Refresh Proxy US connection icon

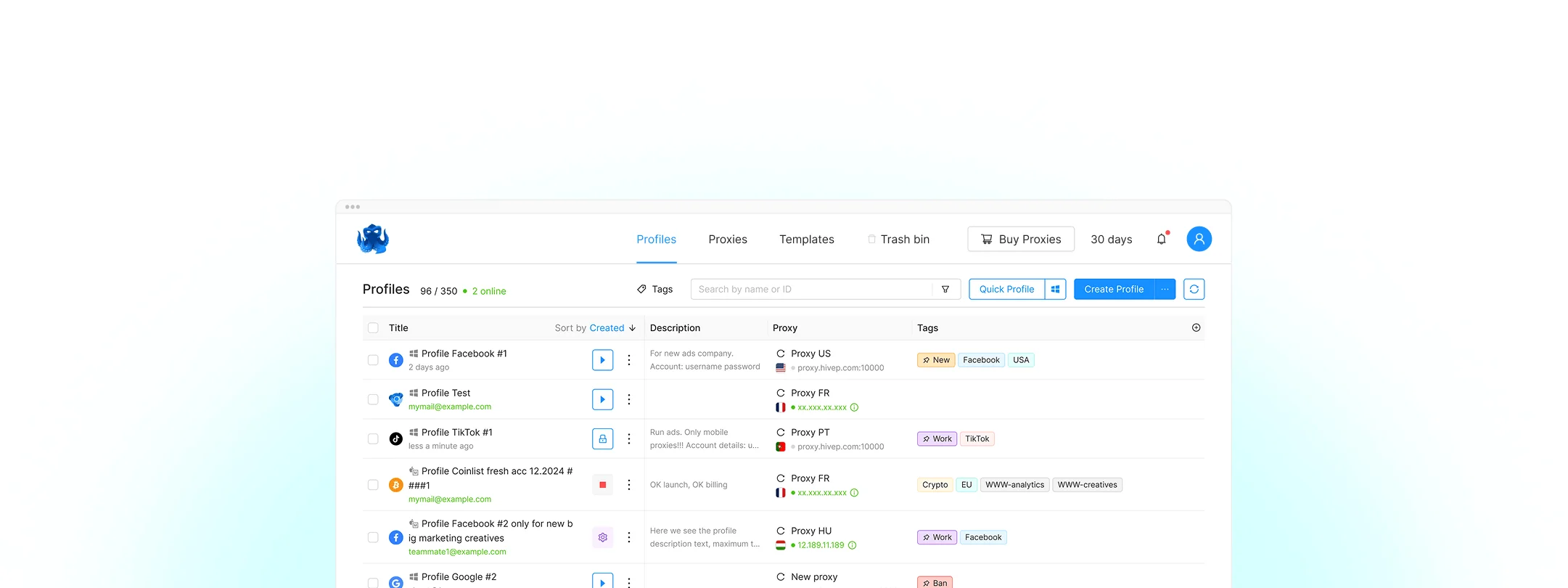781,354
